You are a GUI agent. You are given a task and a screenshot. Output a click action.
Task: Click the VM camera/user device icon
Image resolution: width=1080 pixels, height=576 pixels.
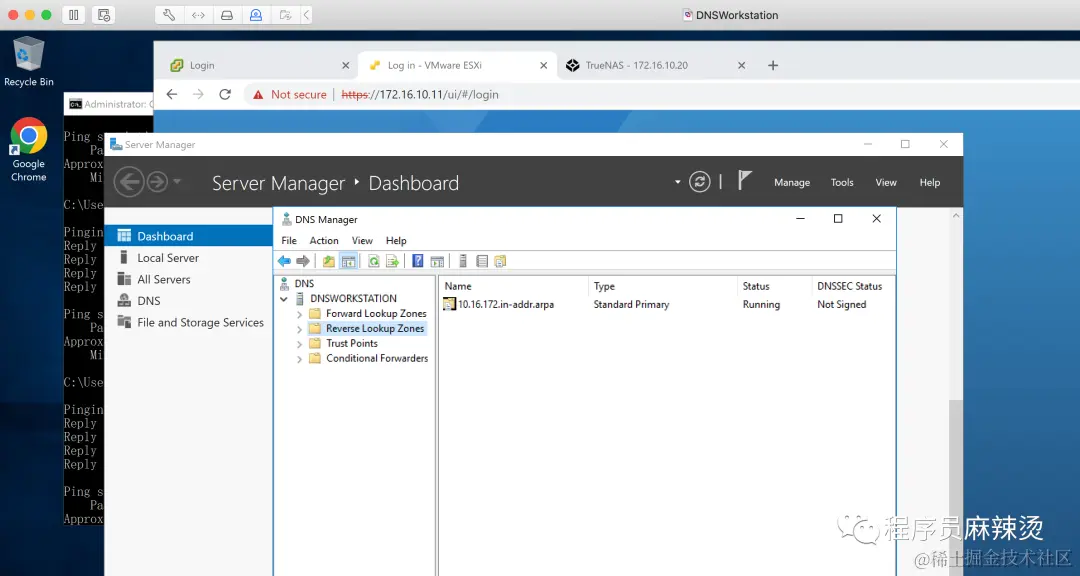[x=256, y=14]
